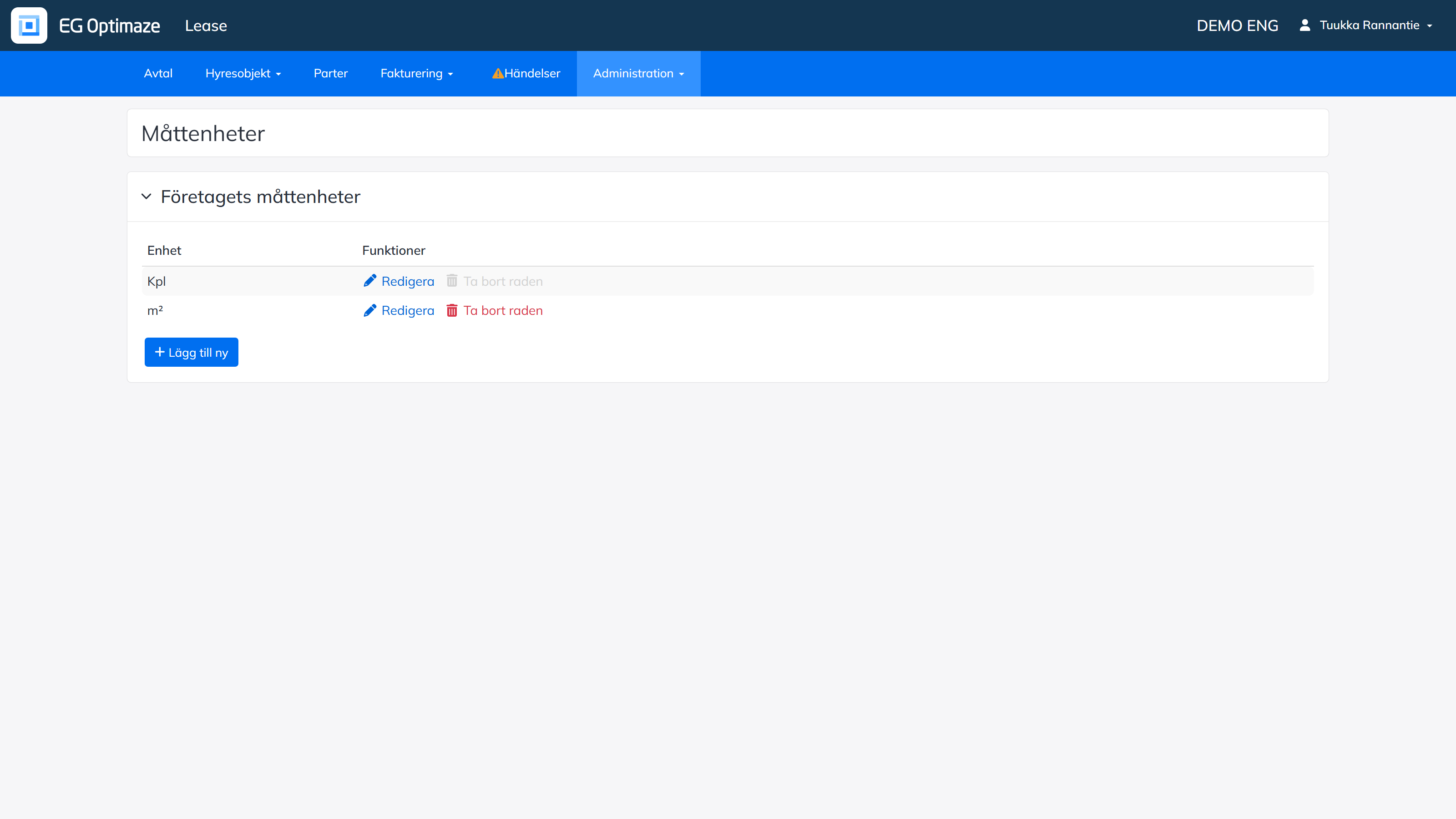Screen dimensions: 1456x819
Task: Click the user profile icon
Action: point(1304,25)
